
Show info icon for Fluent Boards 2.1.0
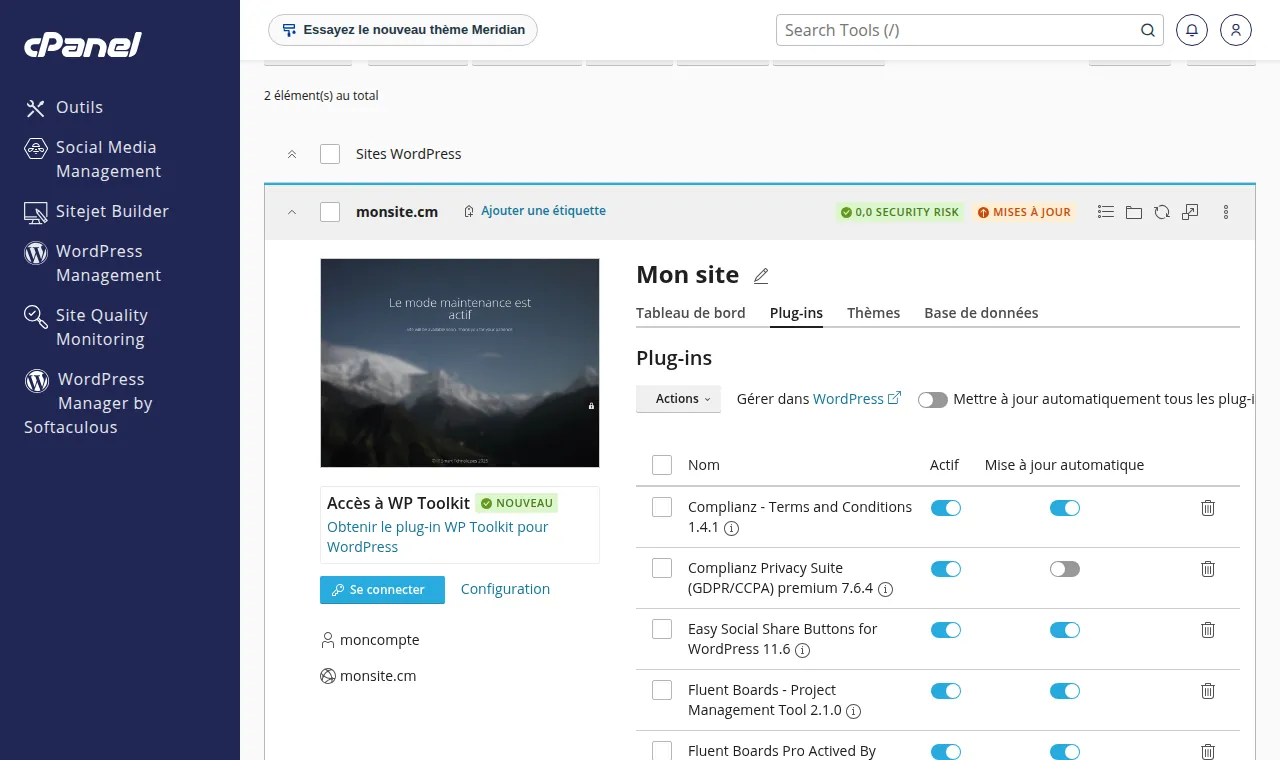(x=853, y=711)
